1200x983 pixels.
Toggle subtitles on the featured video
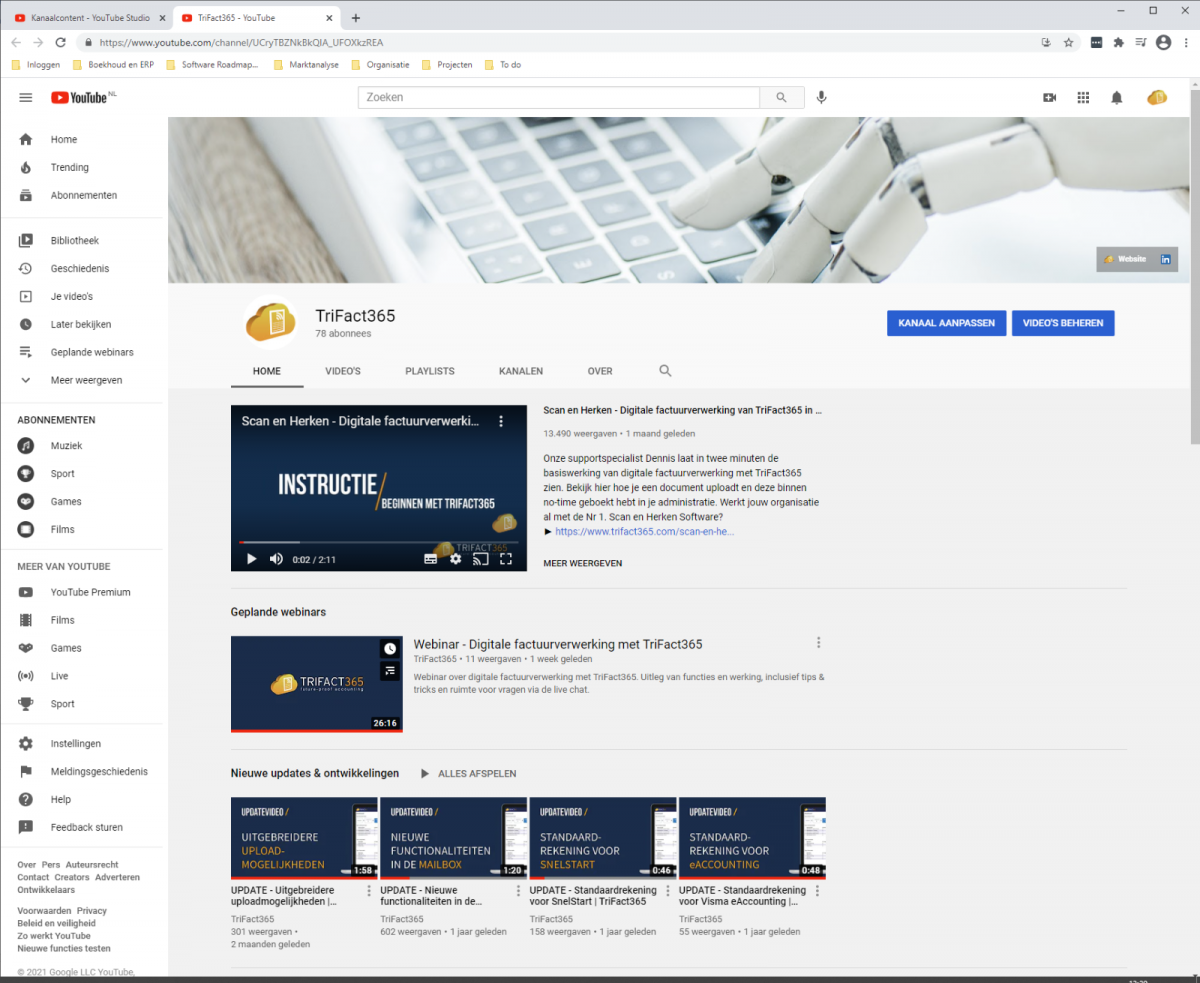tap(430, 559)
